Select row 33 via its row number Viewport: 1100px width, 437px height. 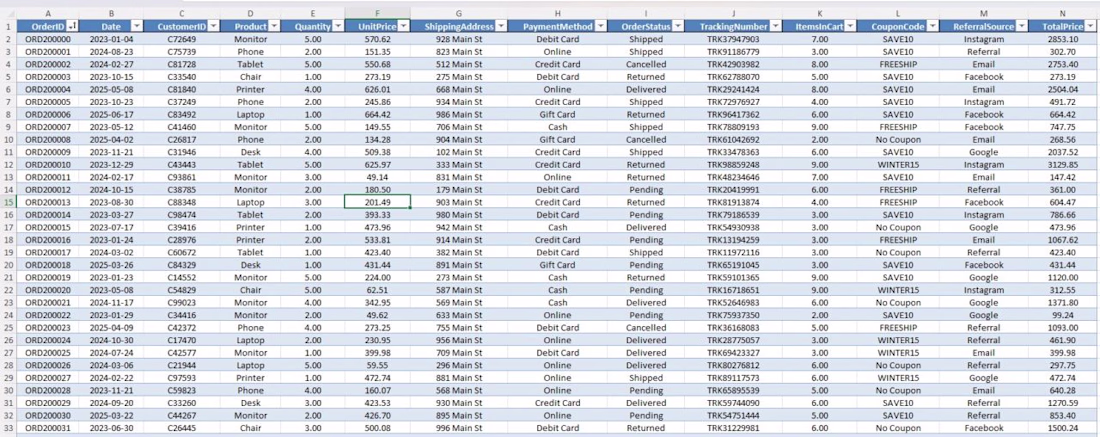click(x=8, y=428)
